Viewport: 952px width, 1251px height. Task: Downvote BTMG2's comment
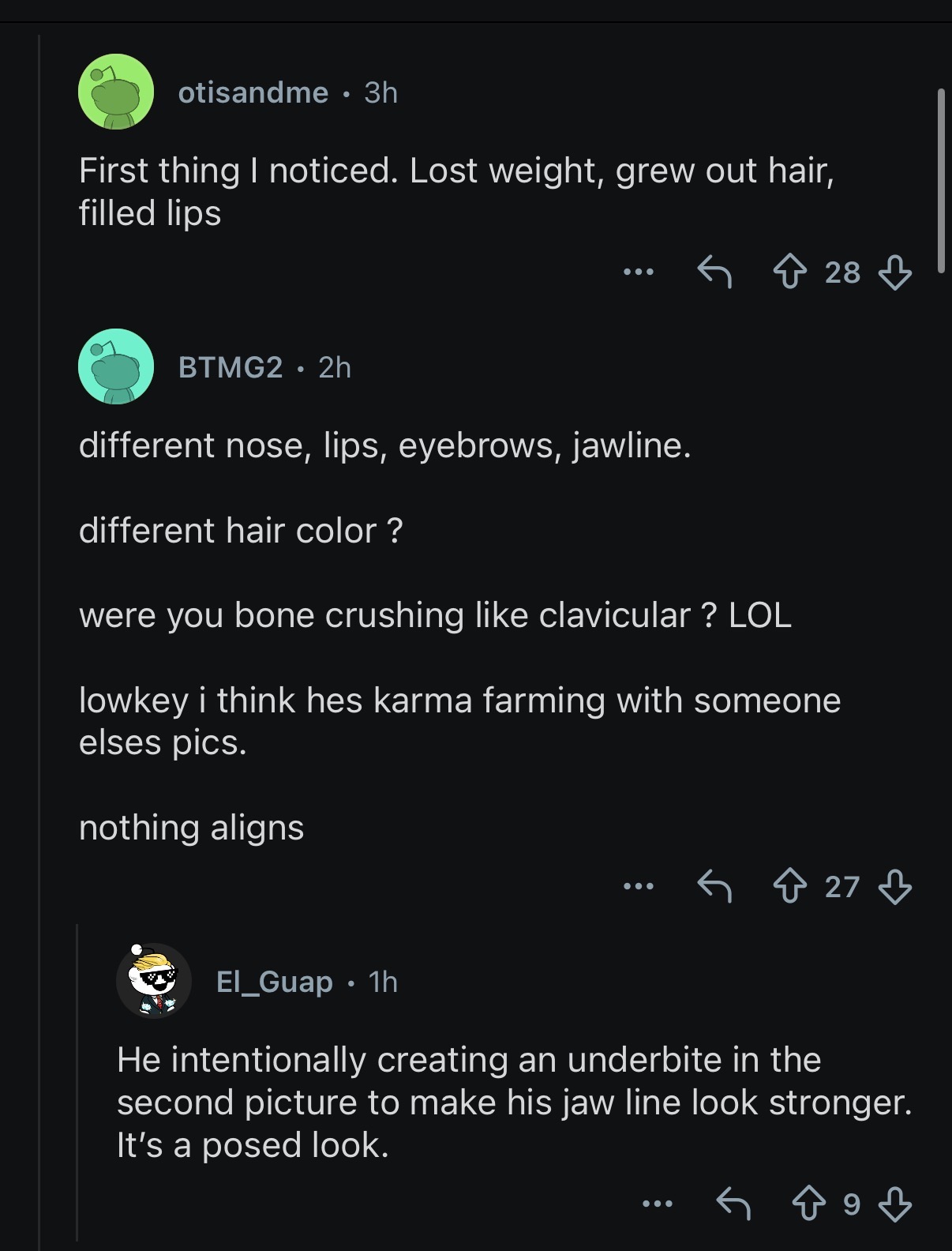point(895,886)
